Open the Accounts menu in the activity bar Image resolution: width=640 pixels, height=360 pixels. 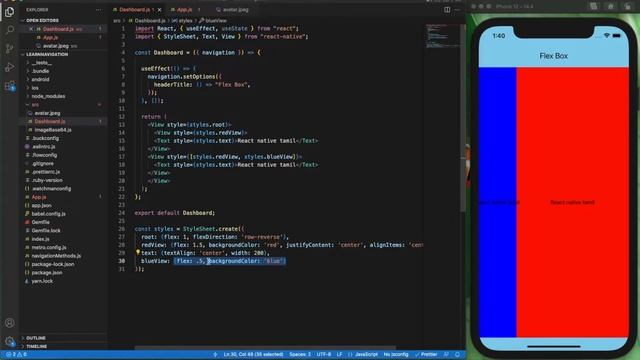(9, 323)
